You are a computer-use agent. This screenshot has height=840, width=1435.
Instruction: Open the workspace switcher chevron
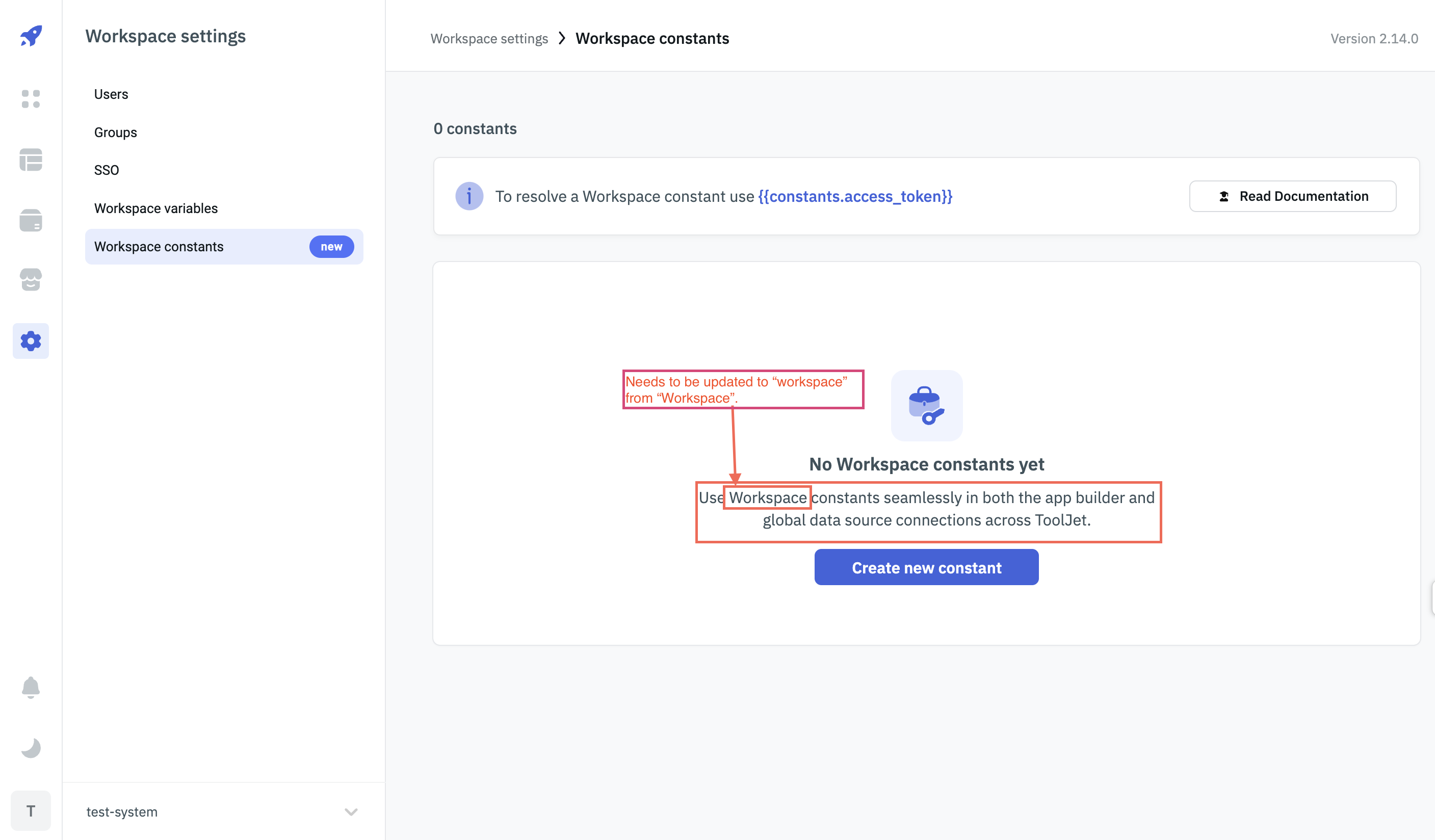(350, 812)
